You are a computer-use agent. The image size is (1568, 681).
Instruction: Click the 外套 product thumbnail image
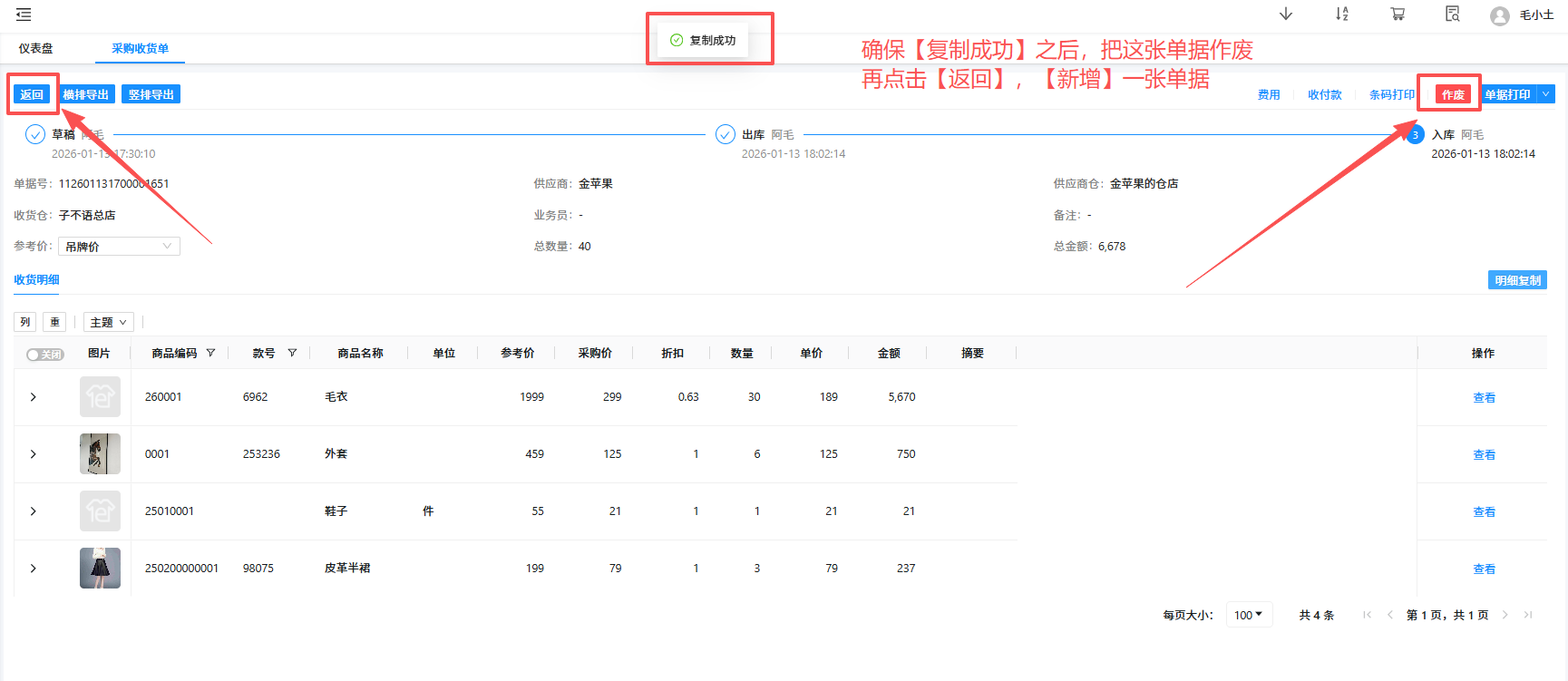100,454
